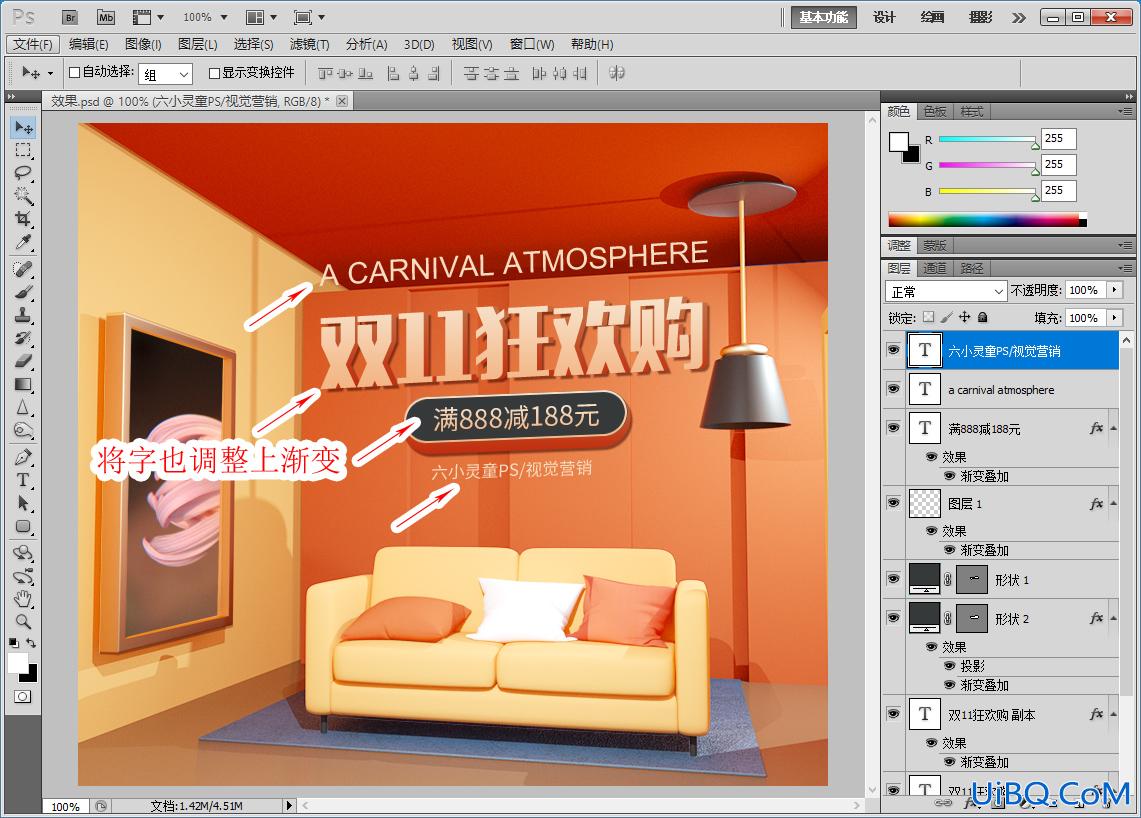Toggle Quick Mask mode
Image resolution: width=1141 pixels, height=818 pixels.
pos(23,696)
